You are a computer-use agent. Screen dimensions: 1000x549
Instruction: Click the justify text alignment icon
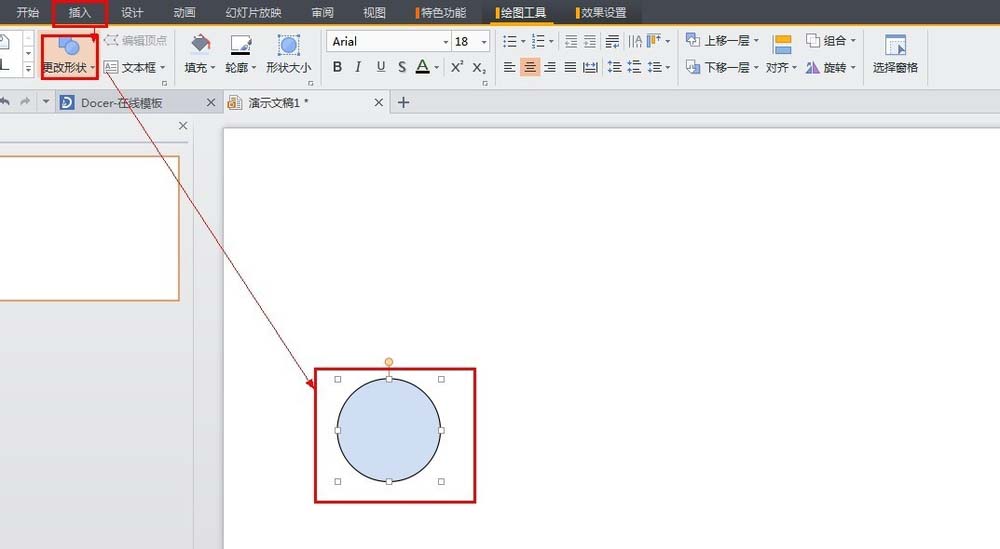point(570,67)
